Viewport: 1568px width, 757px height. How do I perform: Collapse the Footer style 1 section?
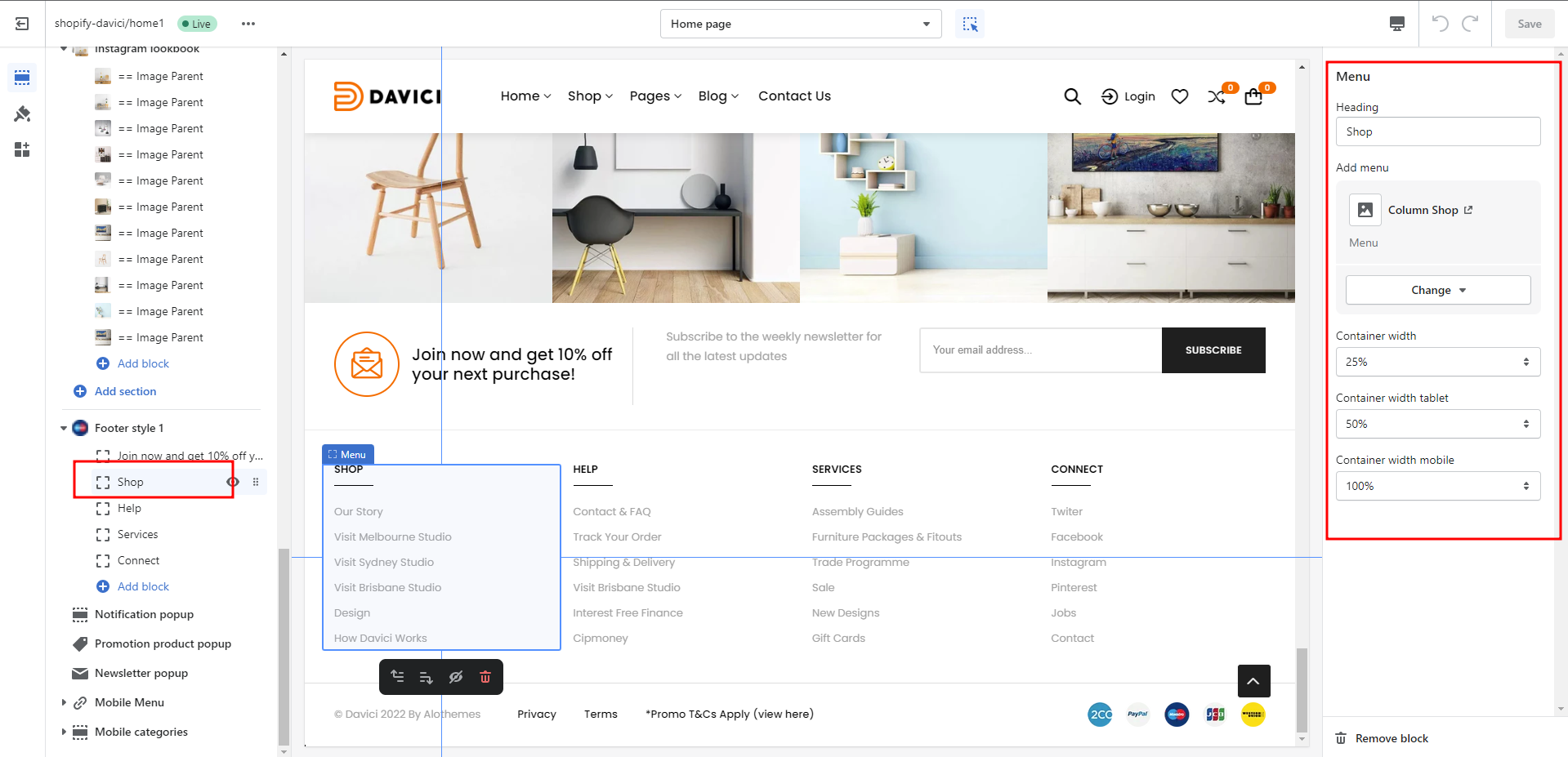pyautogui.click(x=64, y=428)
